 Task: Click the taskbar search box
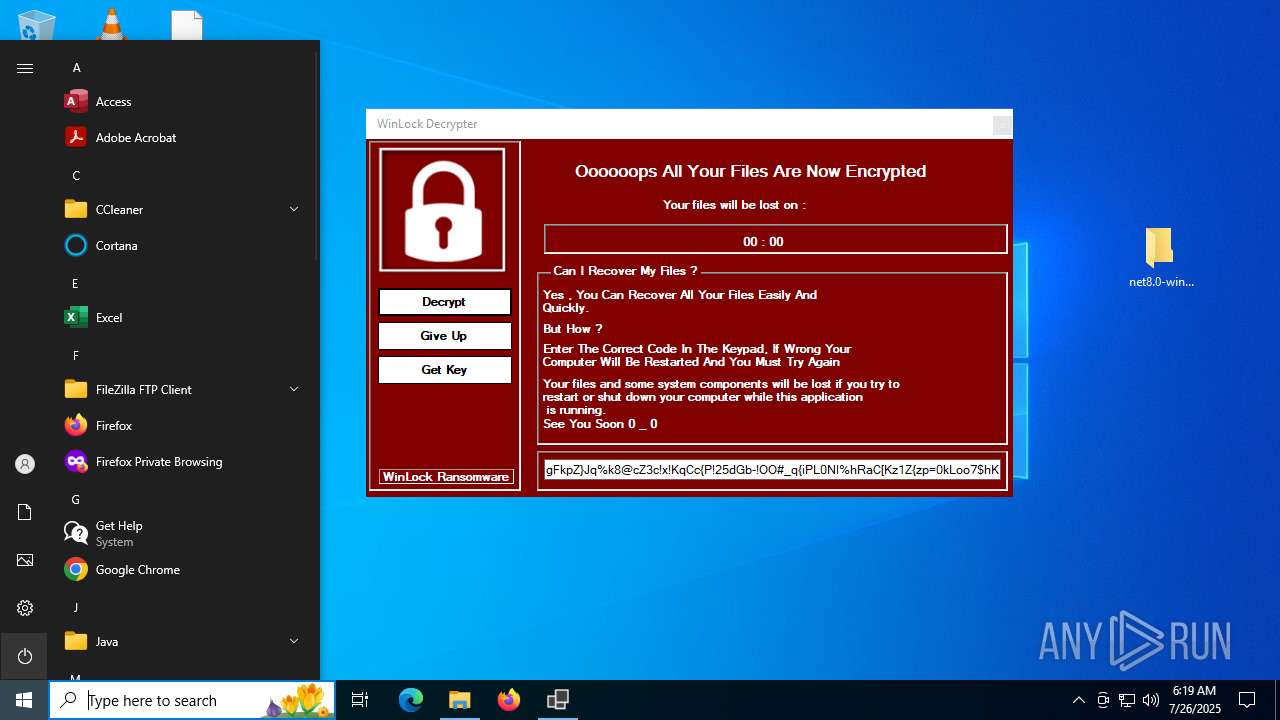click(193, 700)
